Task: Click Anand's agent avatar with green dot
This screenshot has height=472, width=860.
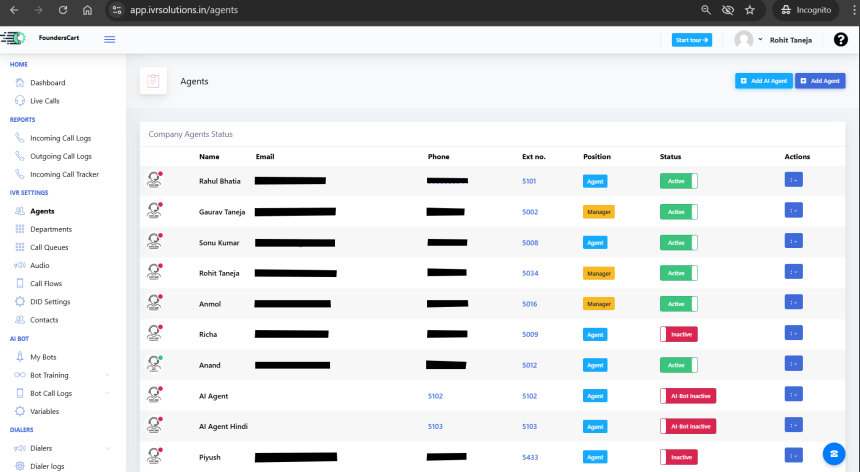Action: (154, 365)
